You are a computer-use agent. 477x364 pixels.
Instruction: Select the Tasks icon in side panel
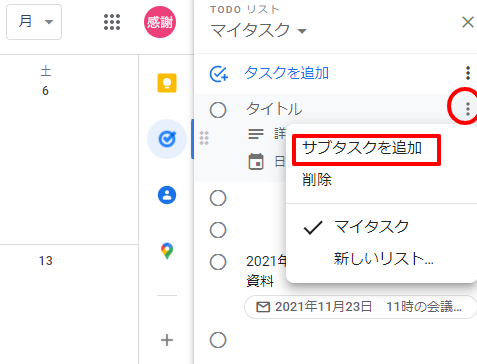pos(167,139)
